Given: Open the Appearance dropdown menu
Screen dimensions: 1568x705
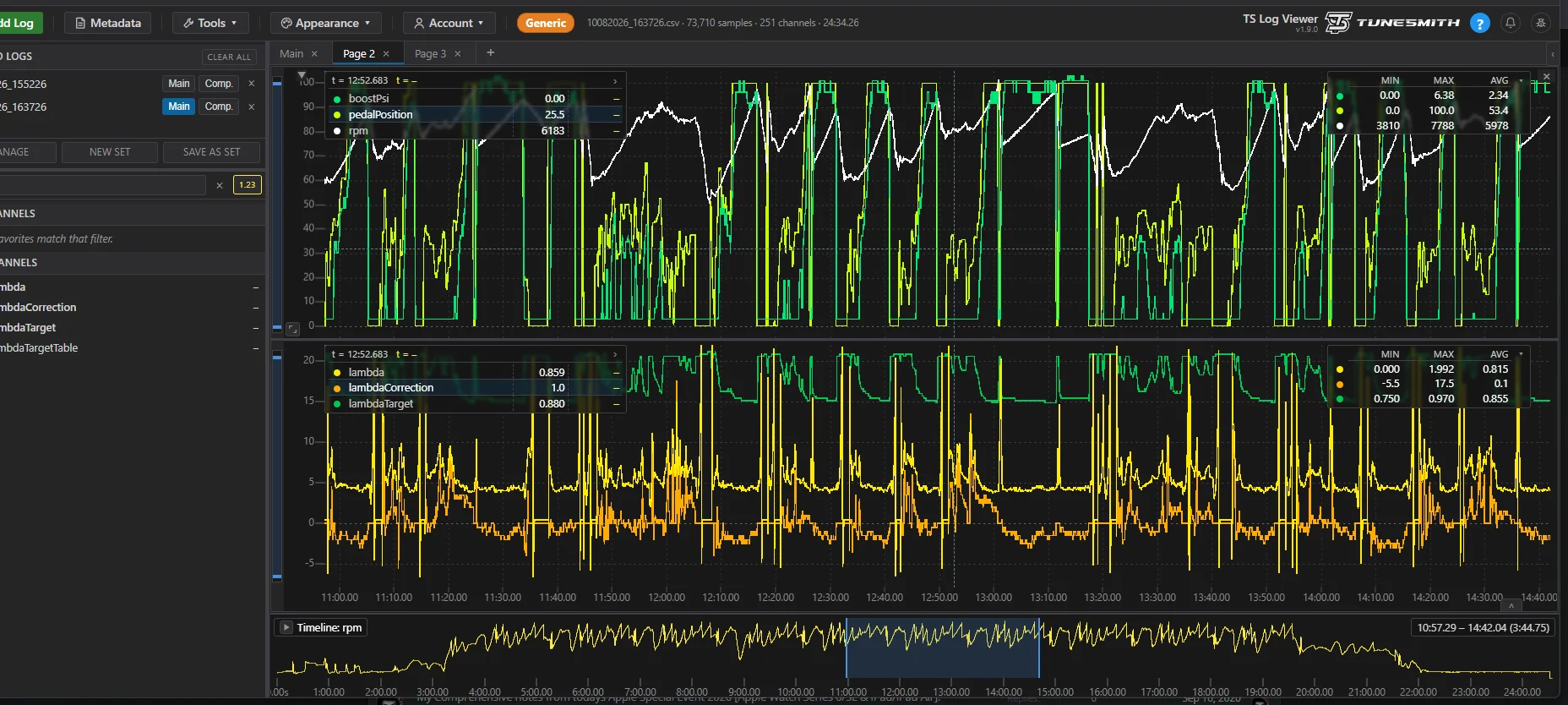Looking at the screenshot, I should pyautogui.click(x=325, y=23).
